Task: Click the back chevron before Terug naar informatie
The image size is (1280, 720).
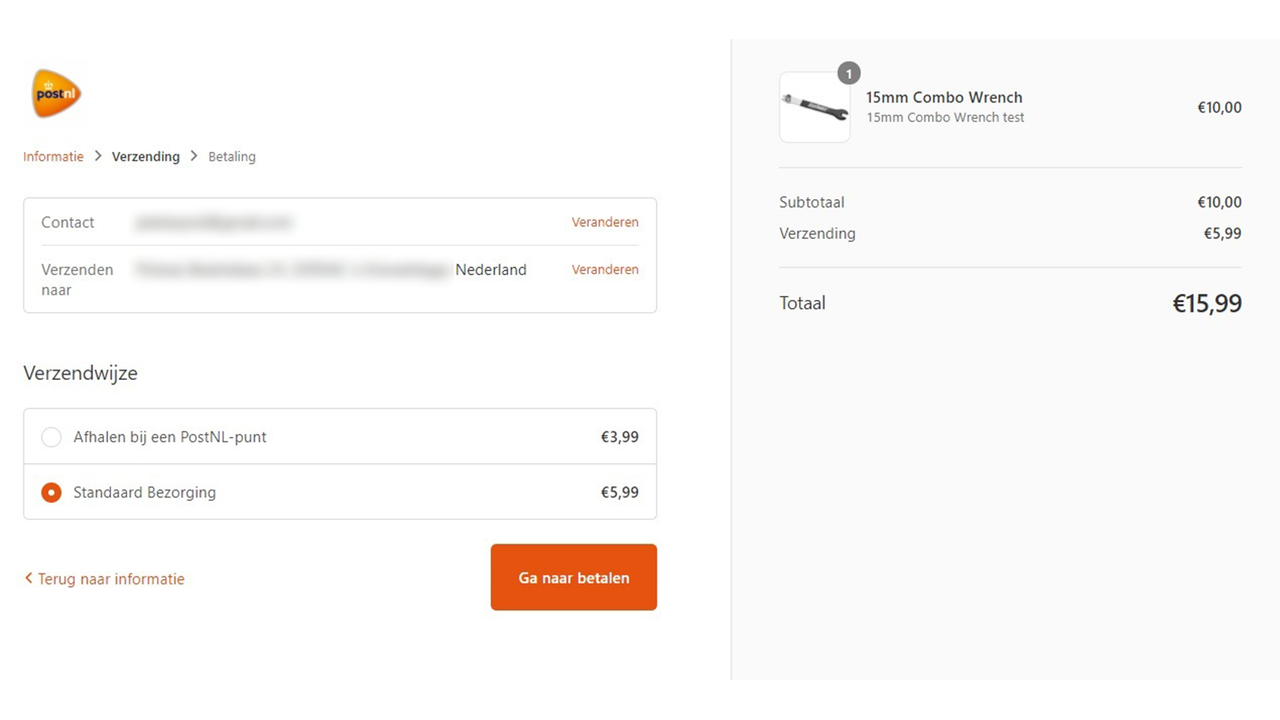Action: pos(28,578)
